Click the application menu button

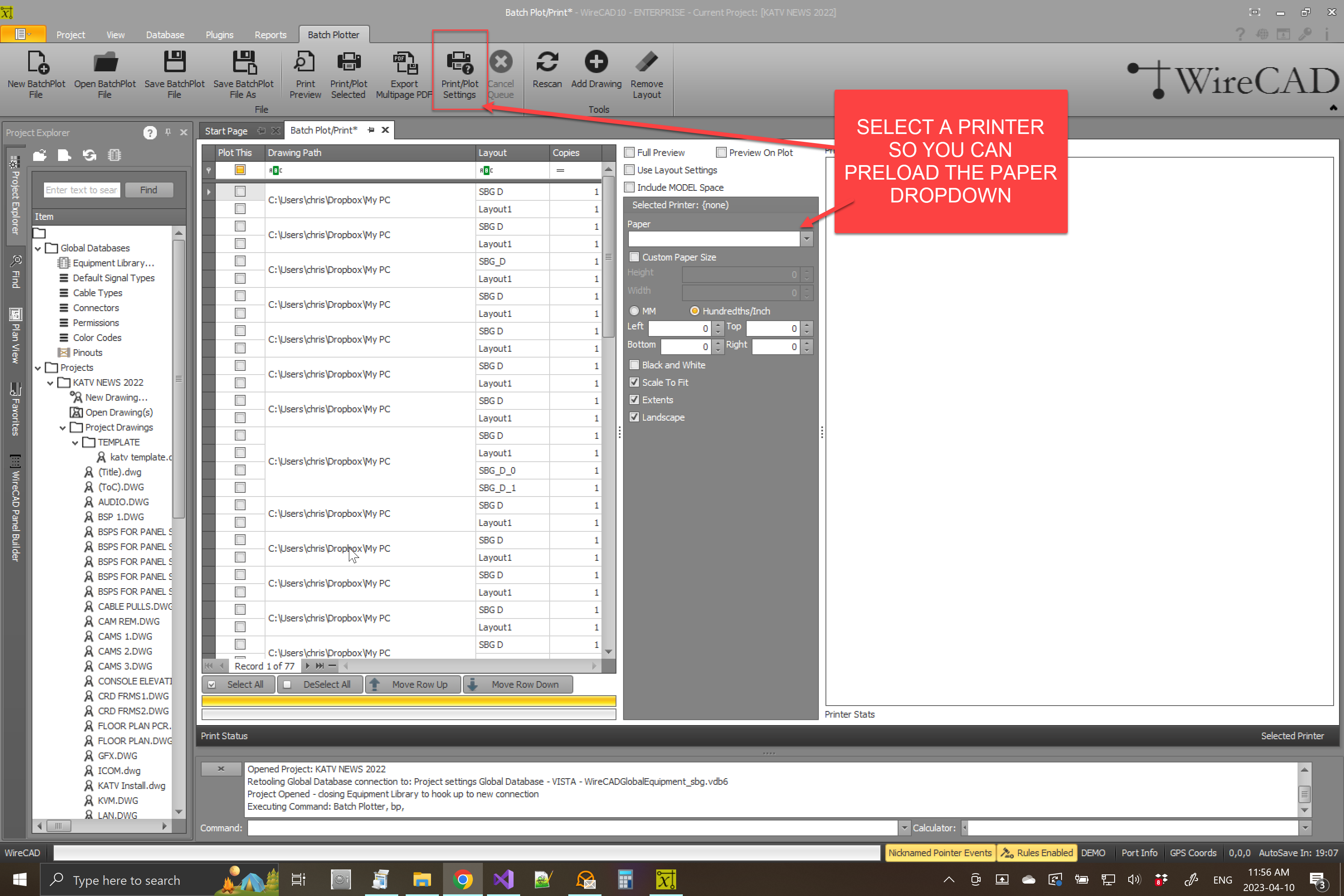(x=23, y=34)
